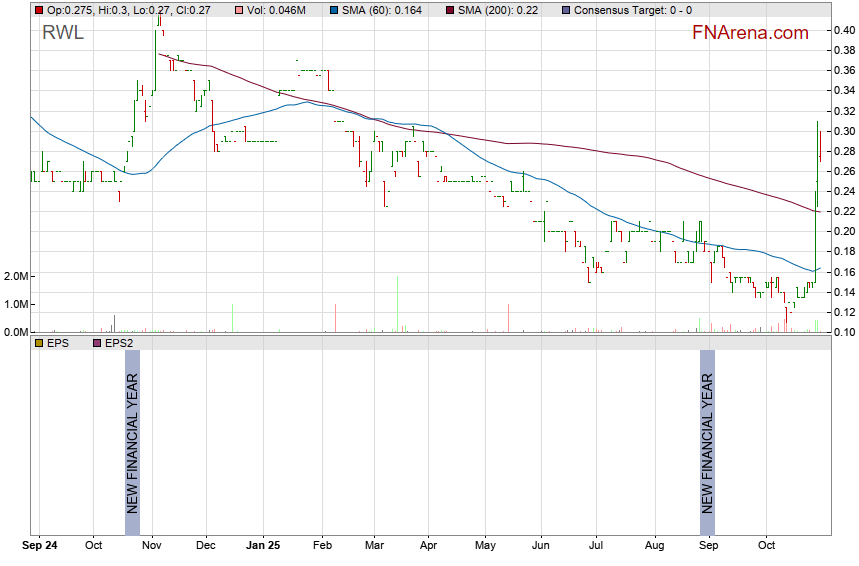
Task: Toggle the Vol: 0.046M legend text
Action: coord(281,9)
